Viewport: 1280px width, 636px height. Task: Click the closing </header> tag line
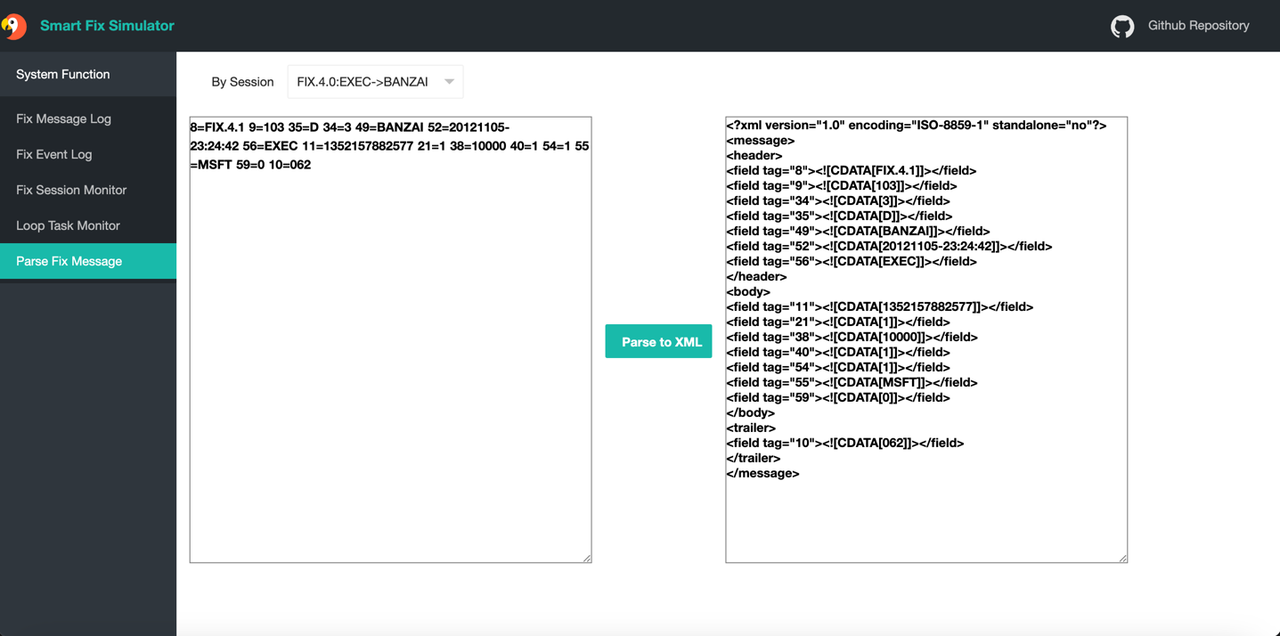pyautogui.click(x=757, y=276)
